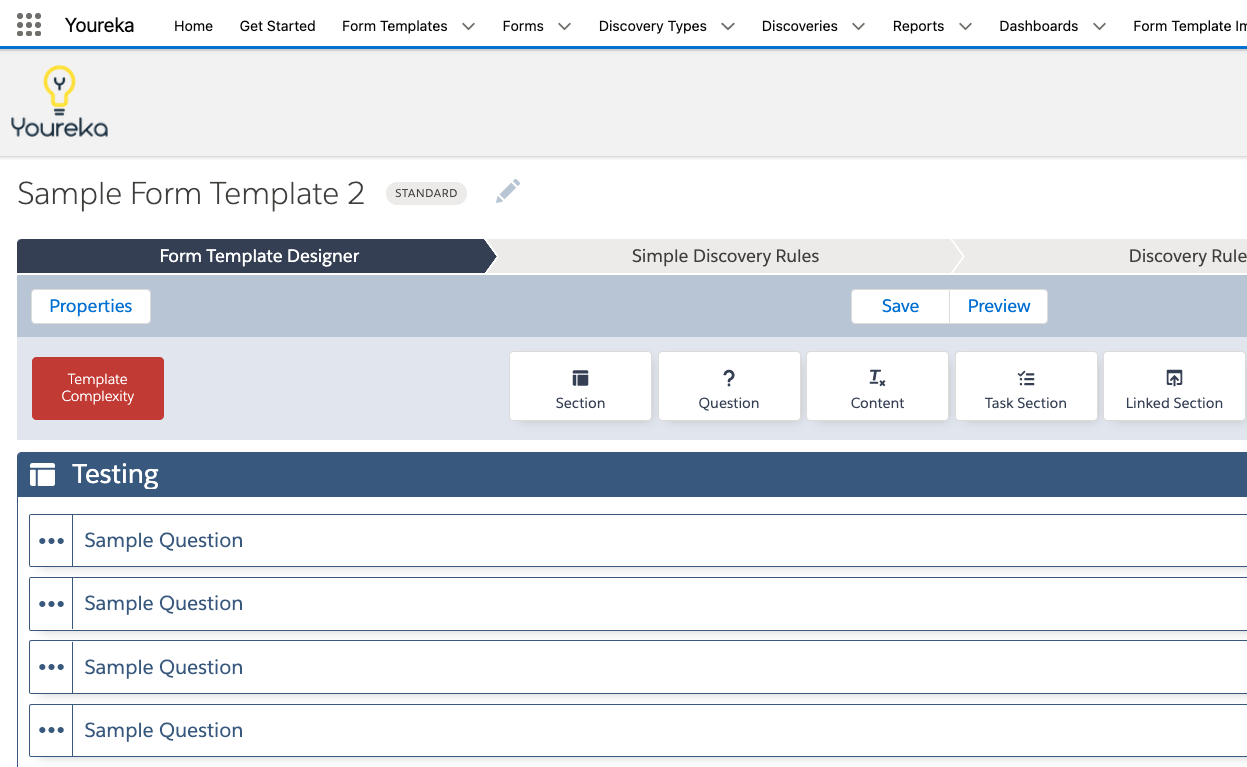Image resolution: width=1247 pixels, height=767 pixels.
Task: Save the form template
Action: pyautogui.click(x=900, y=306)
